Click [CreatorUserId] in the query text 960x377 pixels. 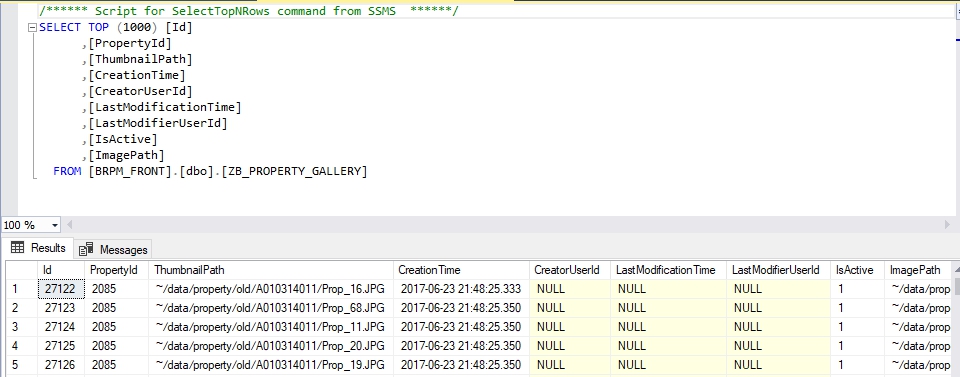pos(140,91)
